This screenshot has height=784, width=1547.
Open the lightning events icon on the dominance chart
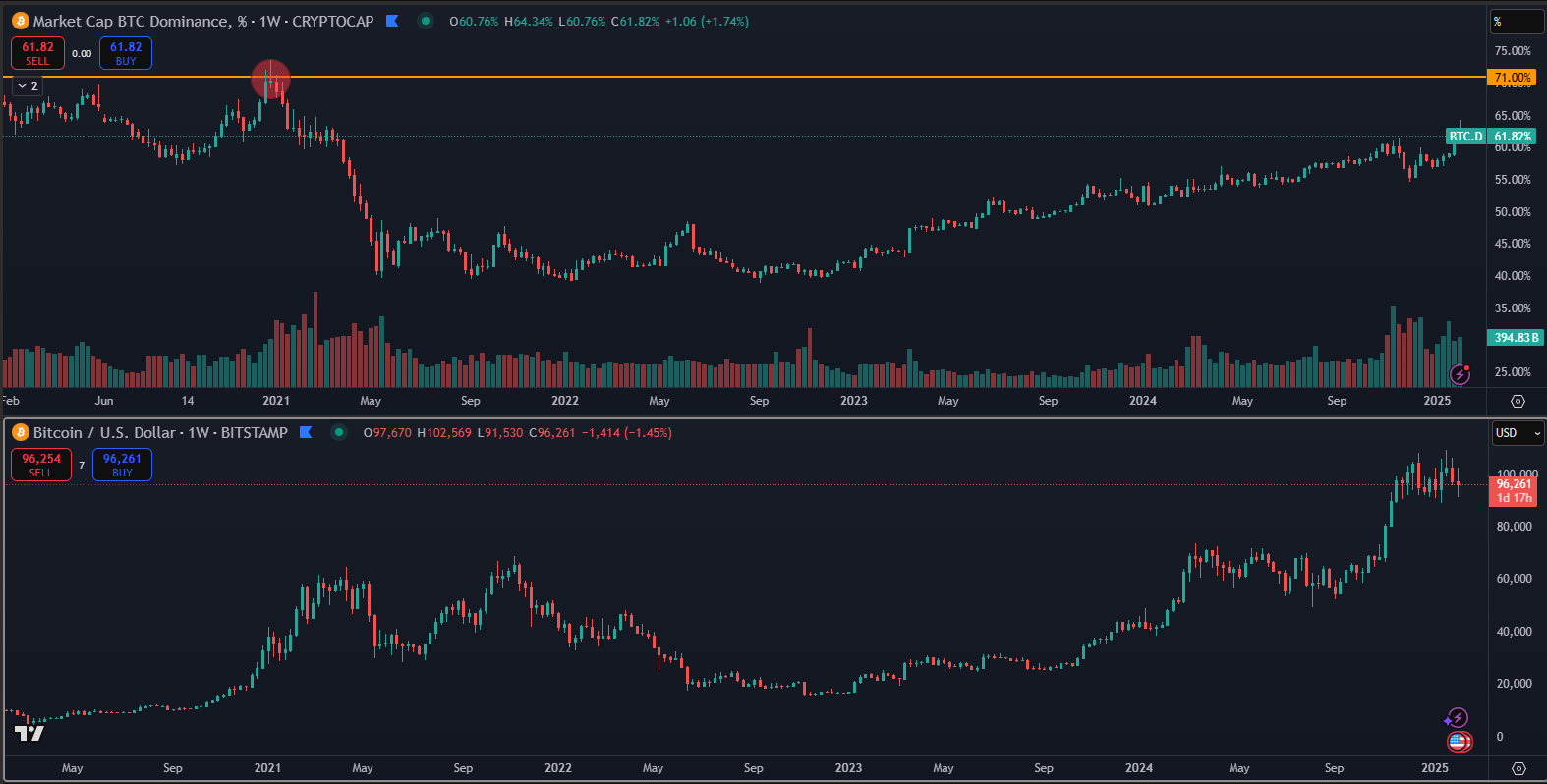tap(1461, 373)
